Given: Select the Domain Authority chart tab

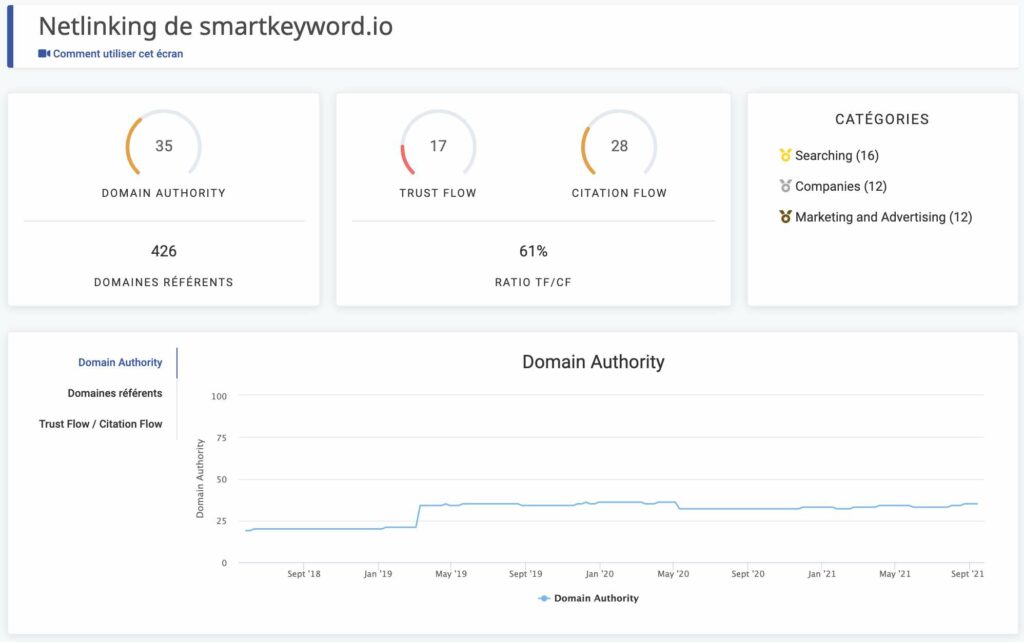Looking at the screenshot, I should [x=120, y=362].
